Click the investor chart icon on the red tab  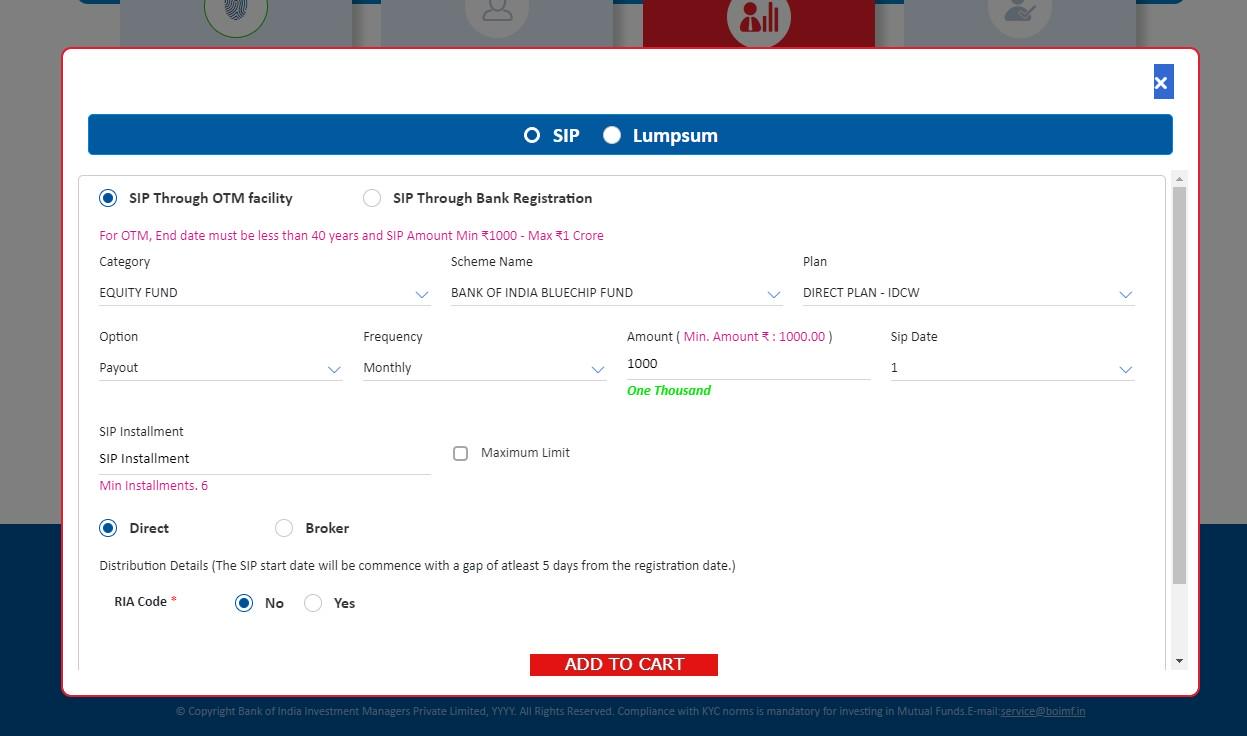tap(759, 16)
